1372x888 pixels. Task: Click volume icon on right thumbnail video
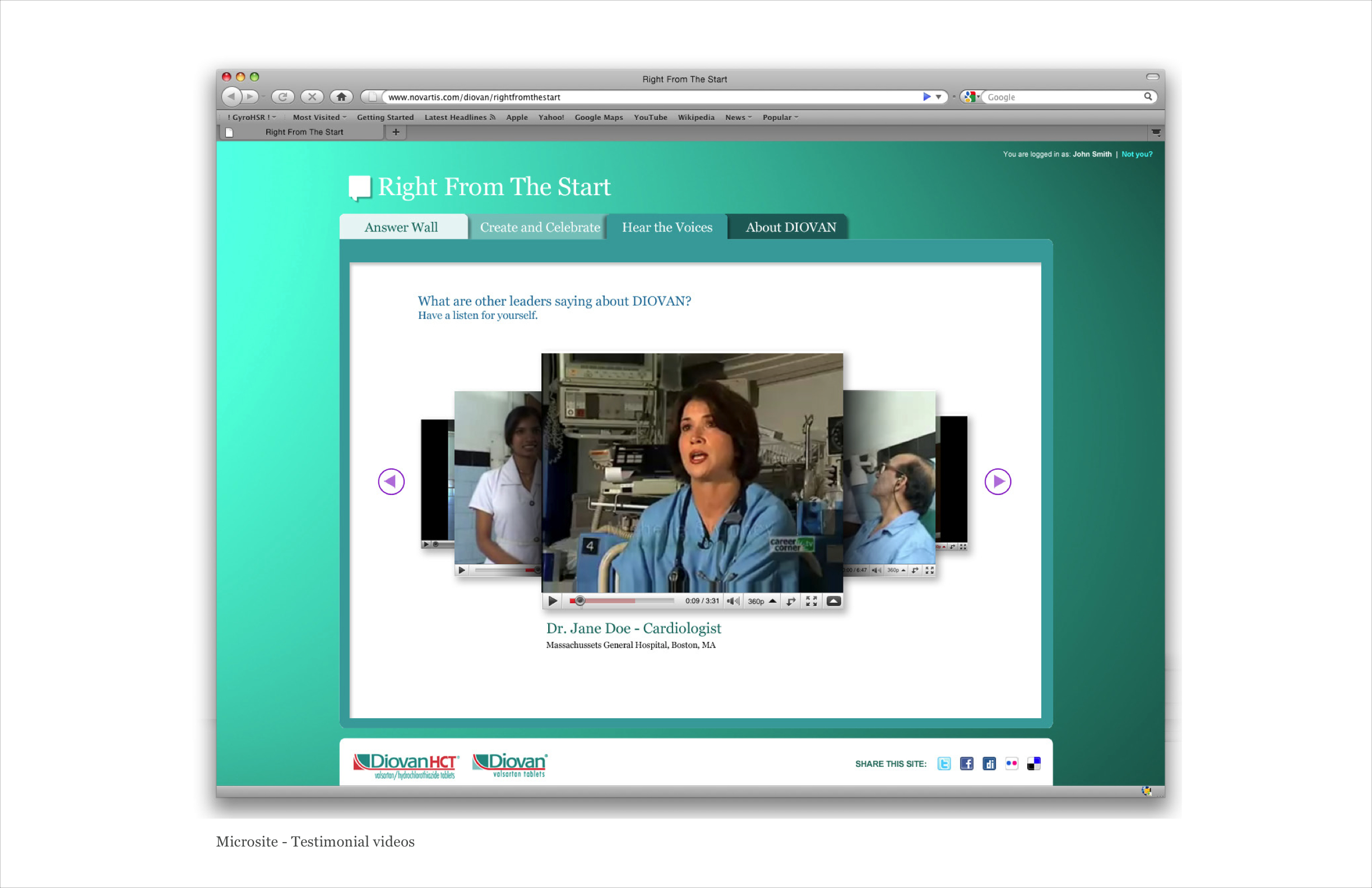click(x=876, y=570)
